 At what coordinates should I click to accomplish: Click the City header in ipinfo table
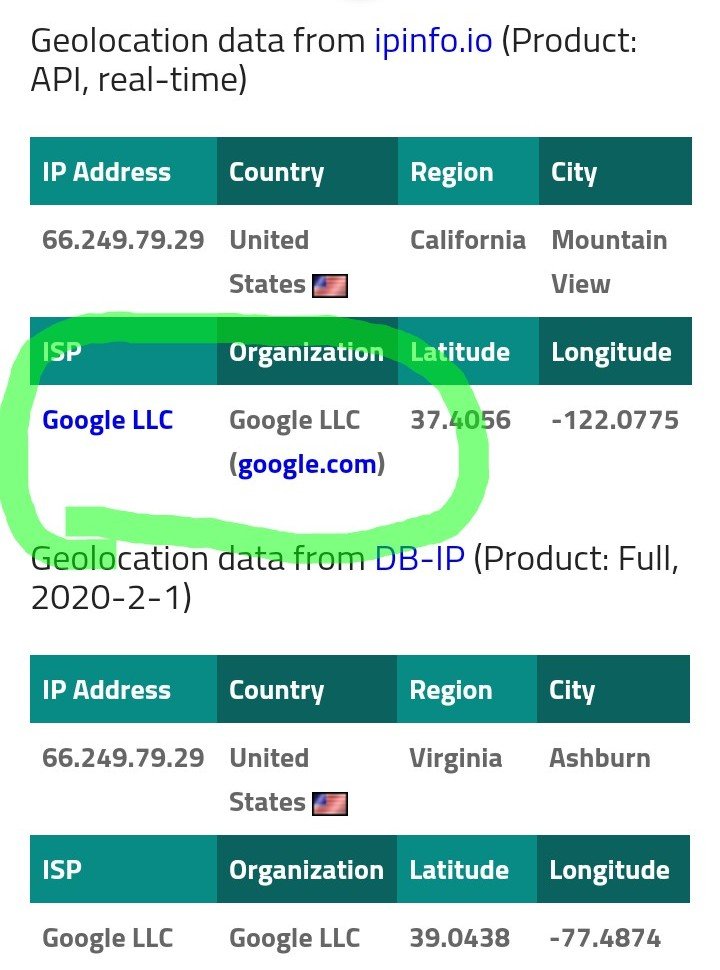pos(615,171)
